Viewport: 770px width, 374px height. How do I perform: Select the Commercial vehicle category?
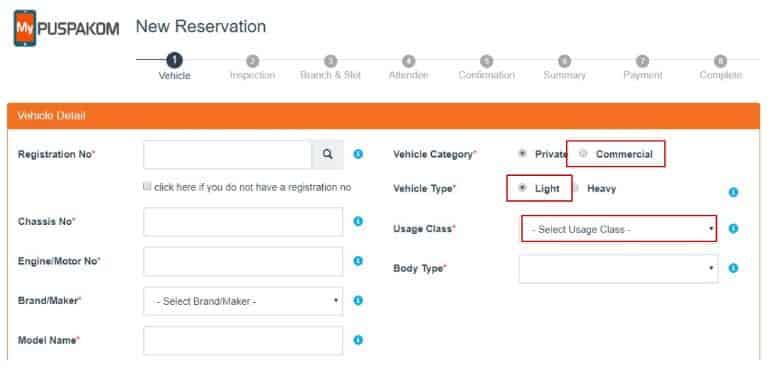click(x=583, y=154)
